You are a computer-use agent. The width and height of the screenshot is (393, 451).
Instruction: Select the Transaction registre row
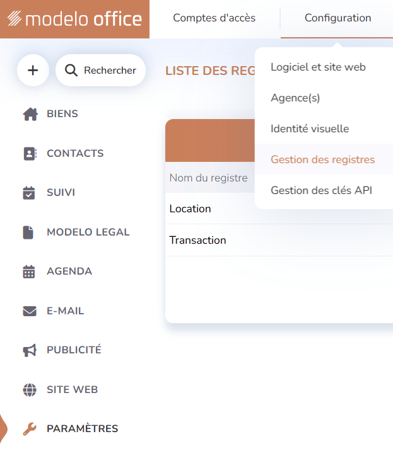tap(279, 240)
